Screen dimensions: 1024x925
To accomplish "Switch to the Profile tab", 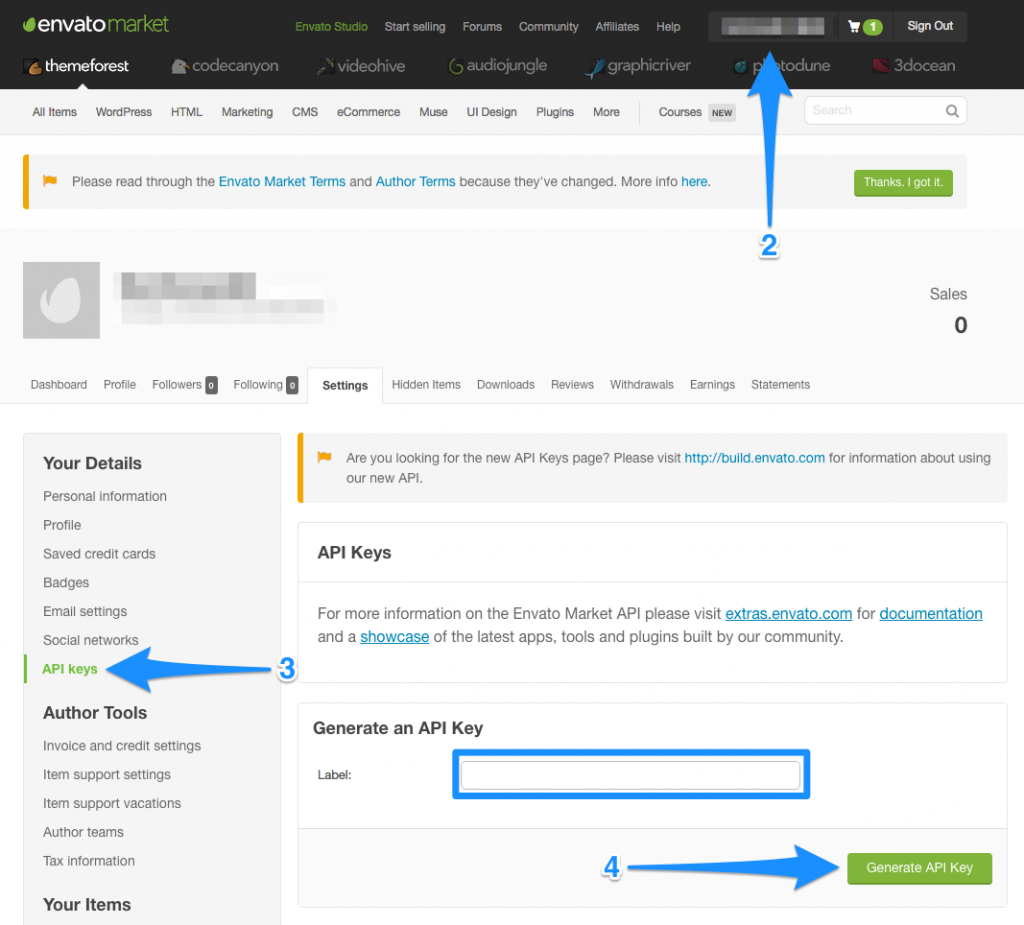I will pyautogui.click(x=120, y=385).
